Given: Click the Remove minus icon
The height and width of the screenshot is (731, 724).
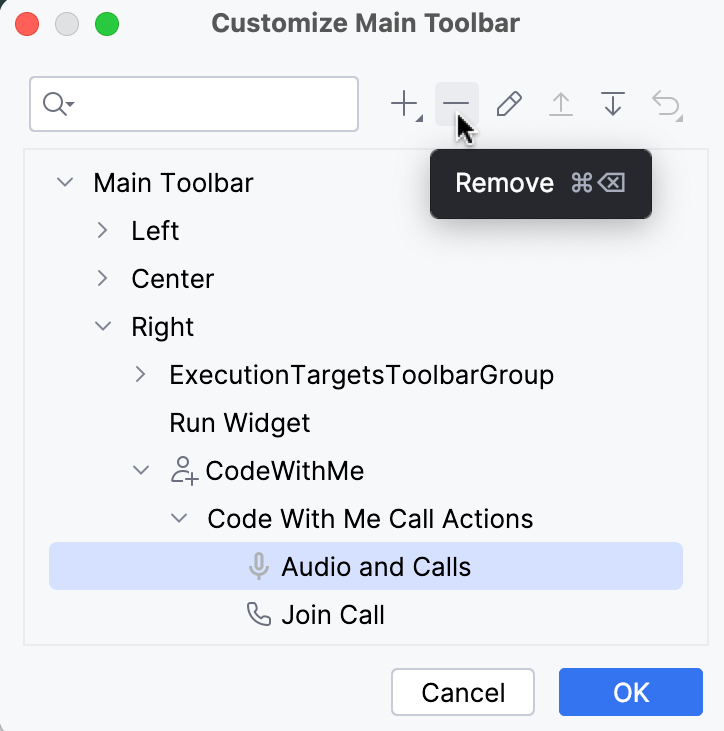Looking at the screenshot, I should click(x=456, y=104).
